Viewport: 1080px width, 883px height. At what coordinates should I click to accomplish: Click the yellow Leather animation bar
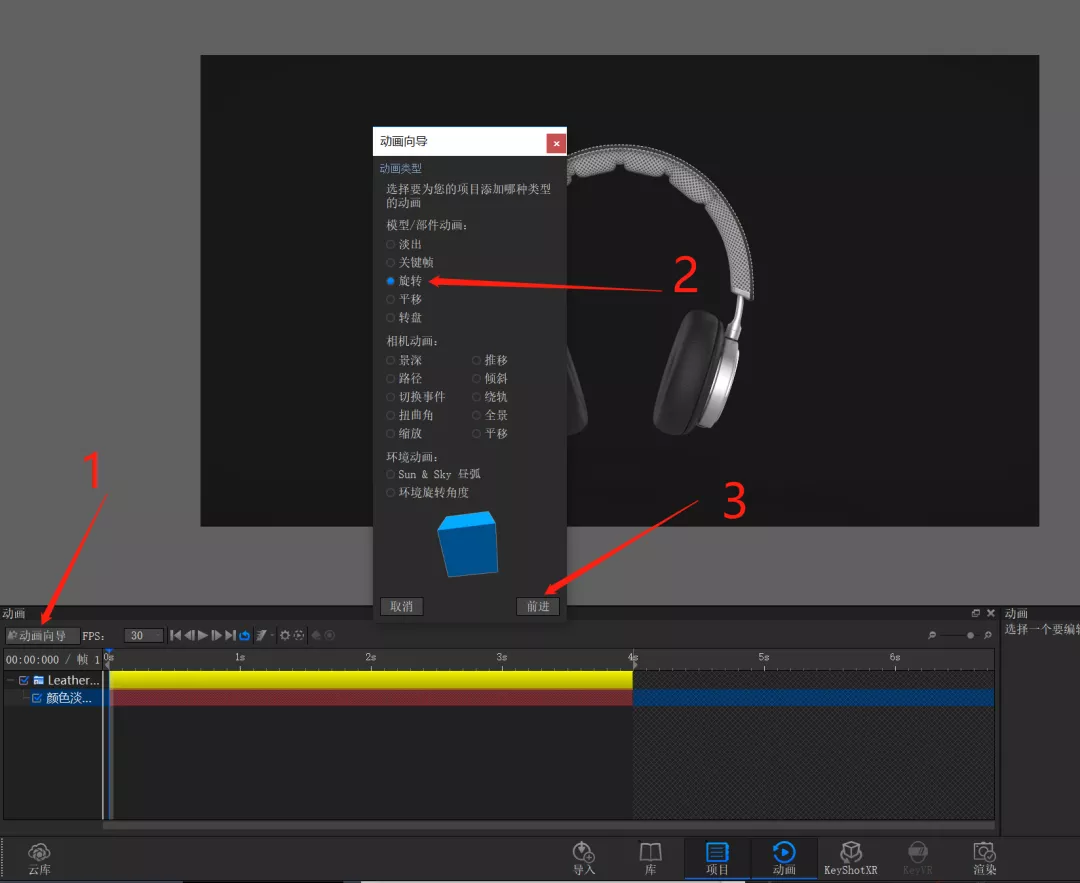pyautogui.click(x=371, y=680)
